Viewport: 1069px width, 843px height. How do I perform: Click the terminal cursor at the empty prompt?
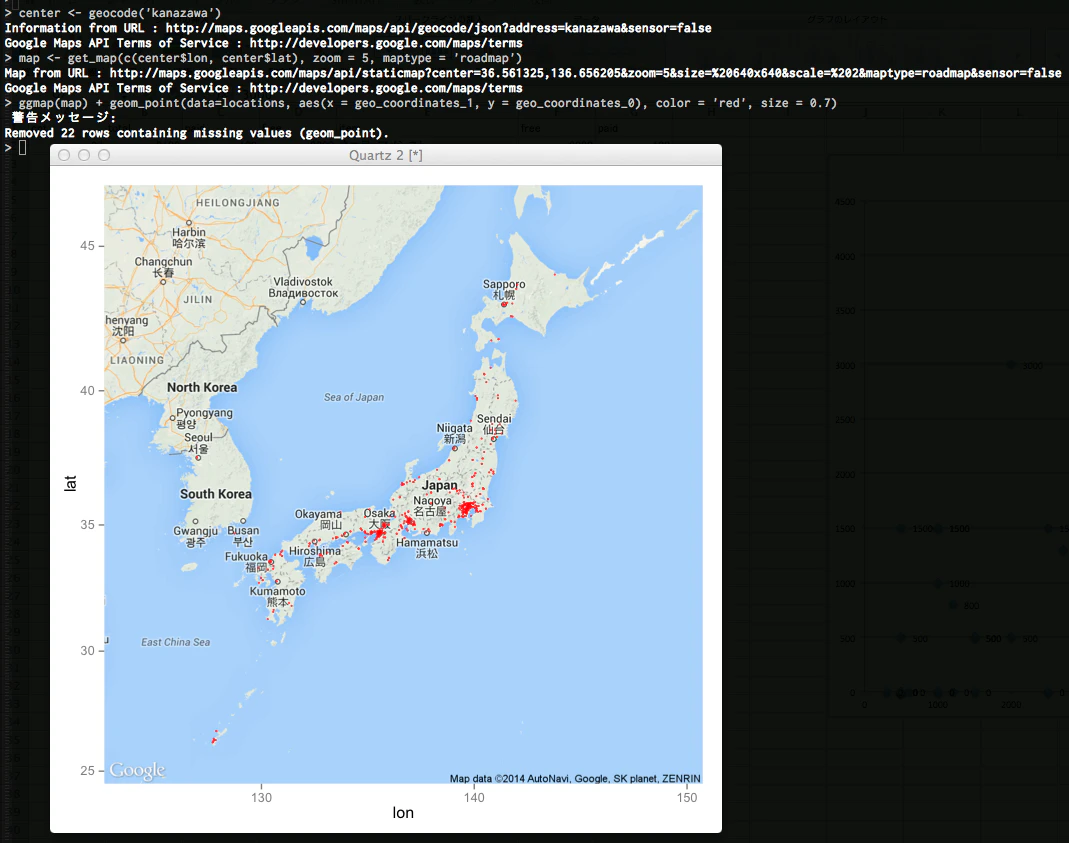coord(22,147)
